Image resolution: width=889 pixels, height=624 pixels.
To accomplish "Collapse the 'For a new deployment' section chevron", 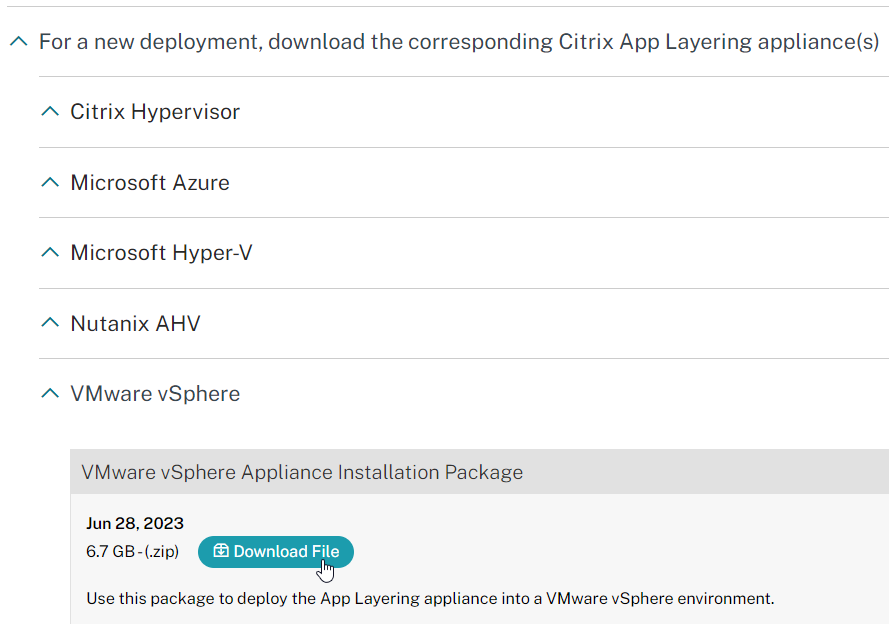I will tap(19, 41).
